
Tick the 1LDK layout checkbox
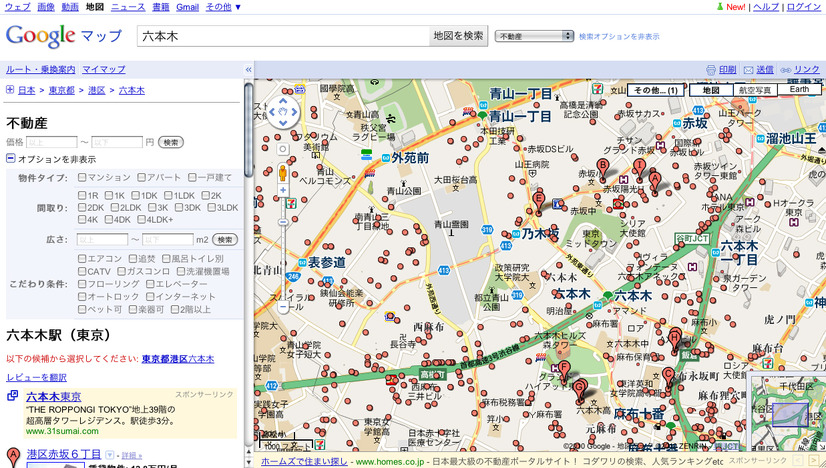pyautogui.click(x=168, y=195)
